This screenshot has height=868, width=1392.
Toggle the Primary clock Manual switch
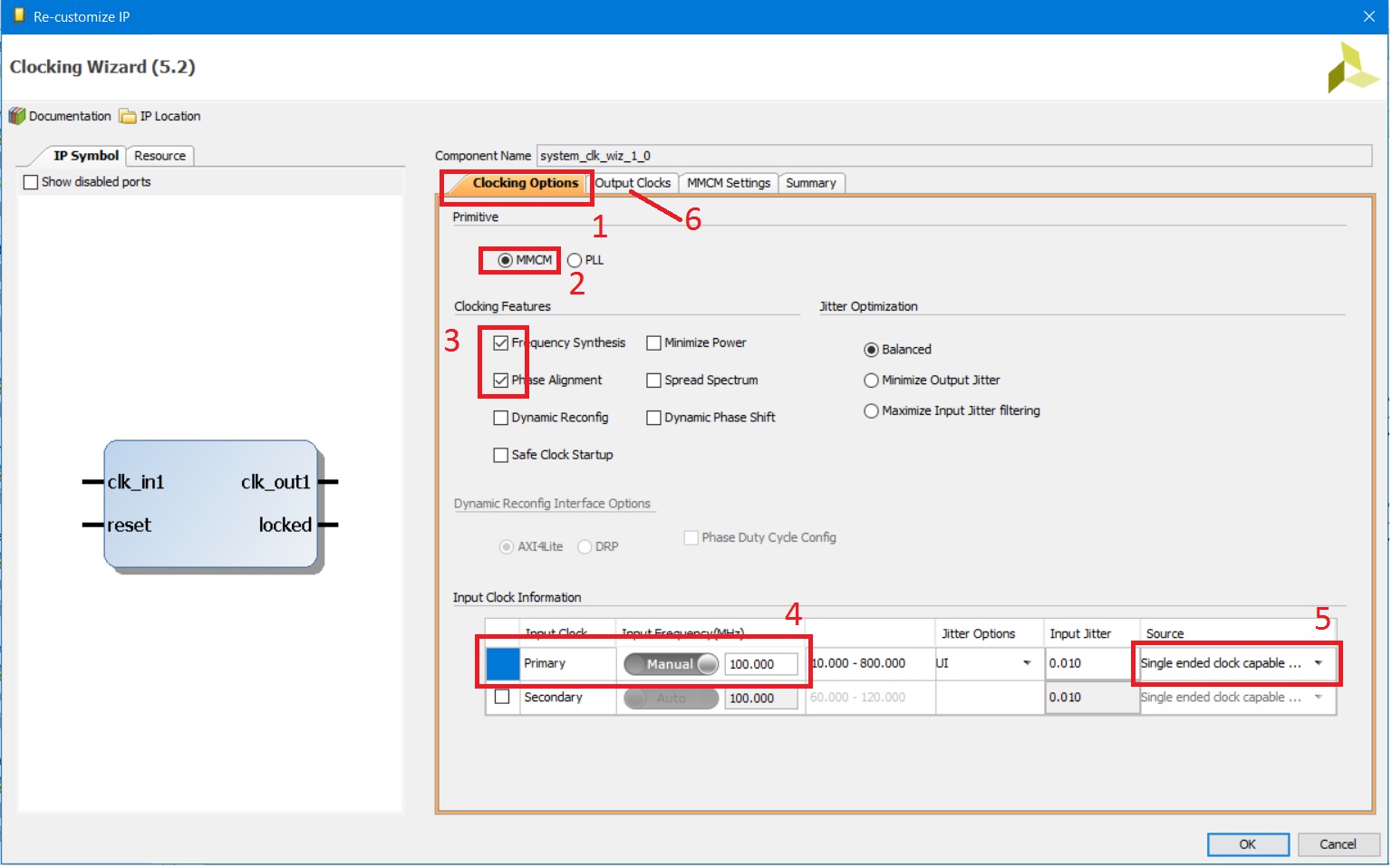[x=671, y=664]
